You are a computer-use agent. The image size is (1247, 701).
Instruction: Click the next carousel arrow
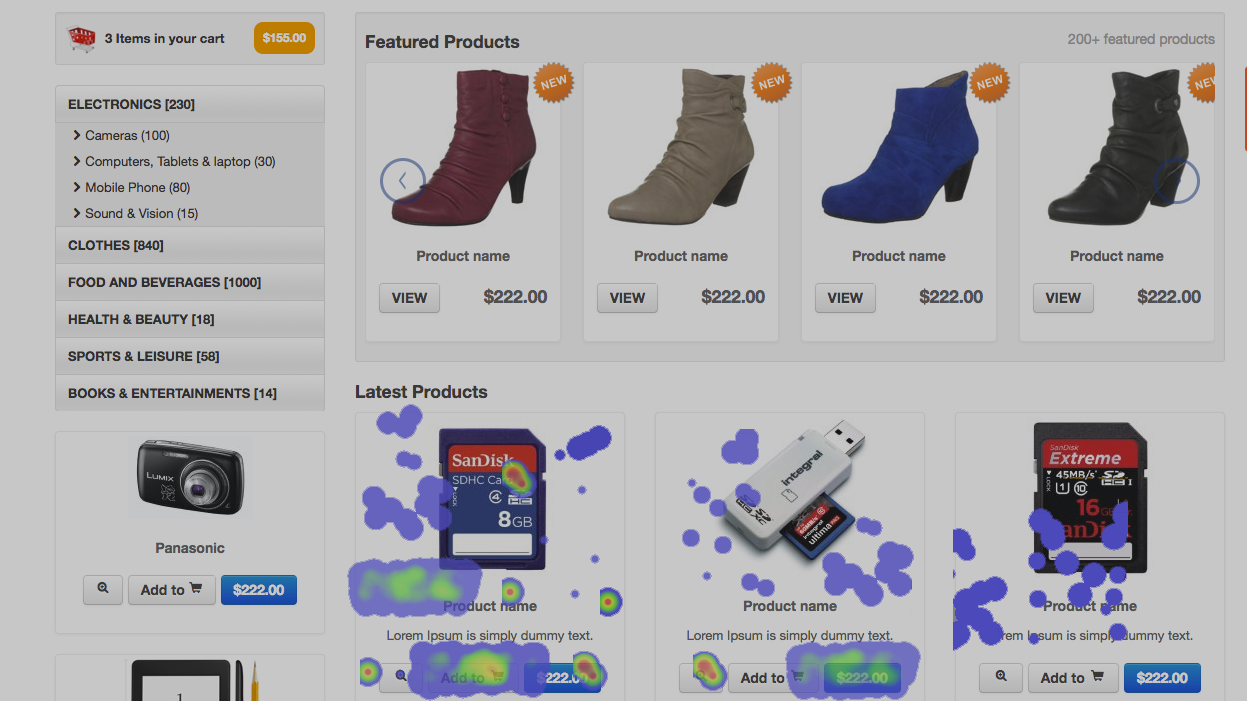tap(1176, 181)
